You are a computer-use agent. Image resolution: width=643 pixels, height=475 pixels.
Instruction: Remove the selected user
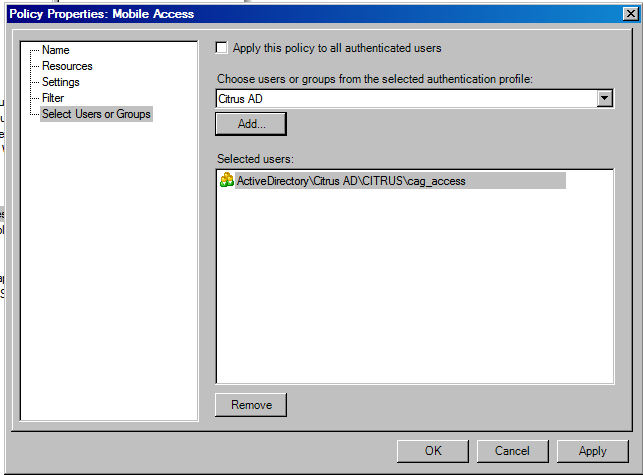[251, 405]
